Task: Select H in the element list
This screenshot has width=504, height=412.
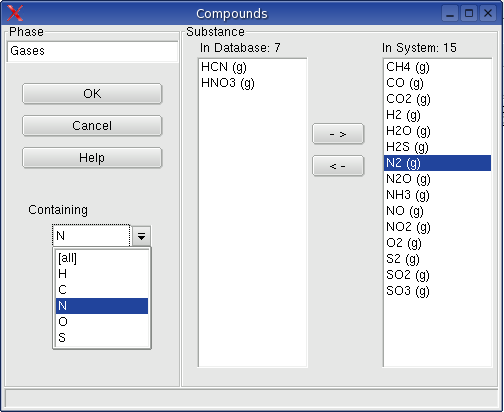Action: [x=102, y=274]
